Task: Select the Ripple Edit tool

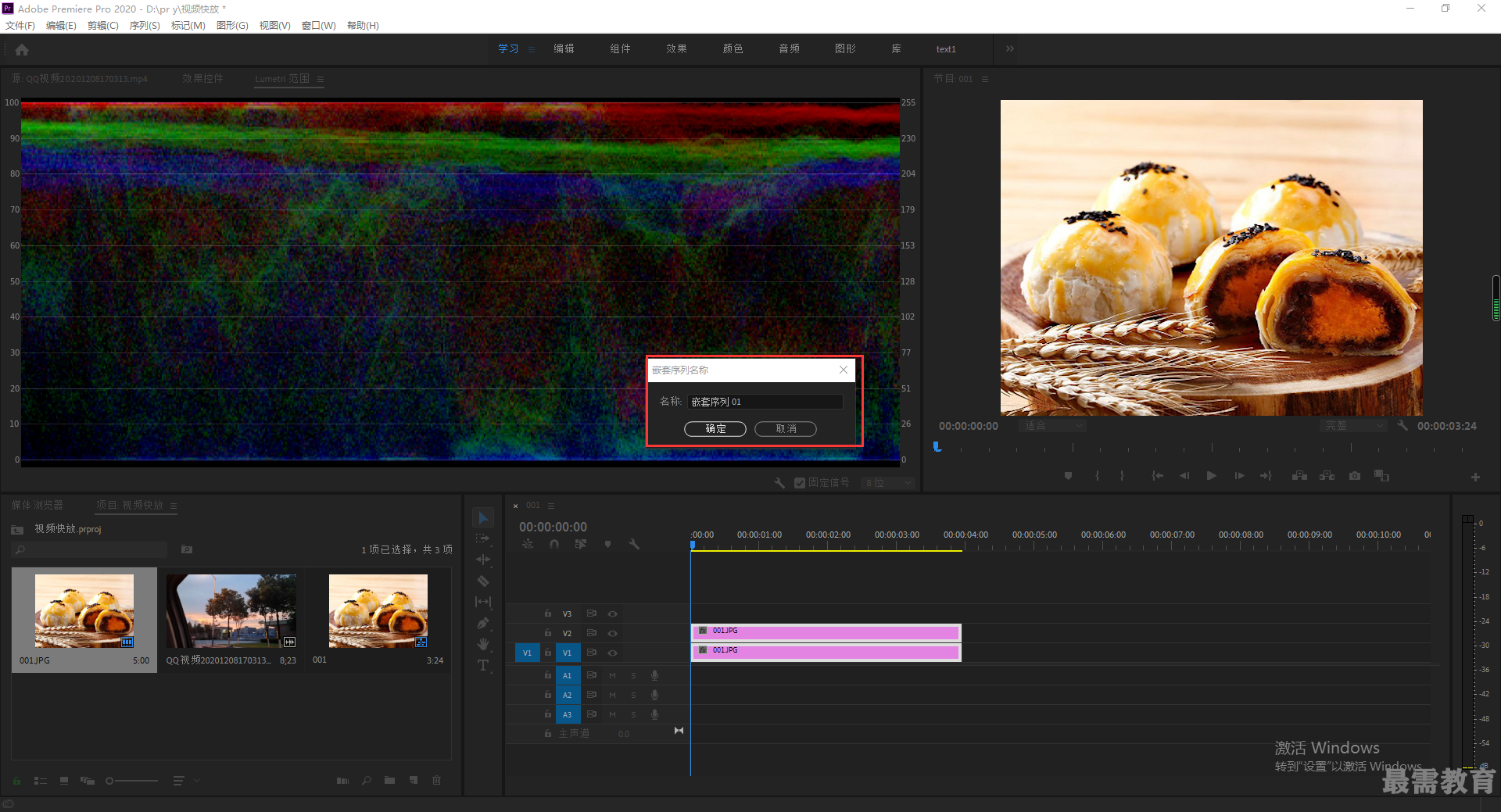Action: point(483,560)
